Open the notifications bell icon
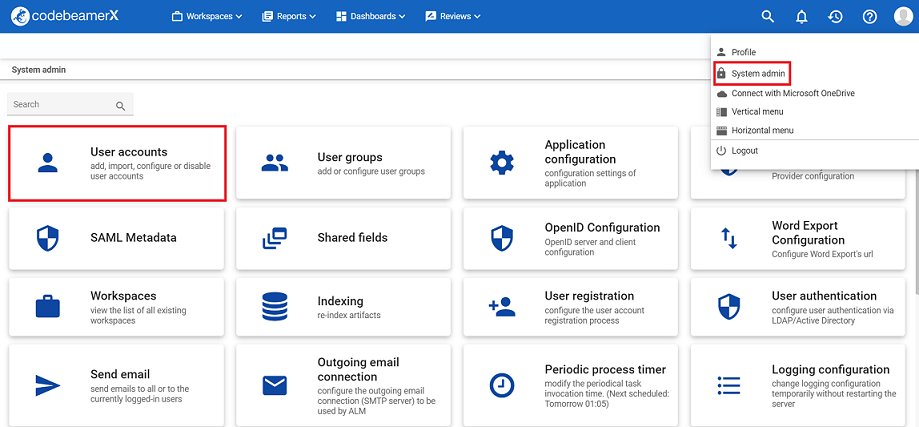Viewport: 919px width, 427px height. click(801, 16)
